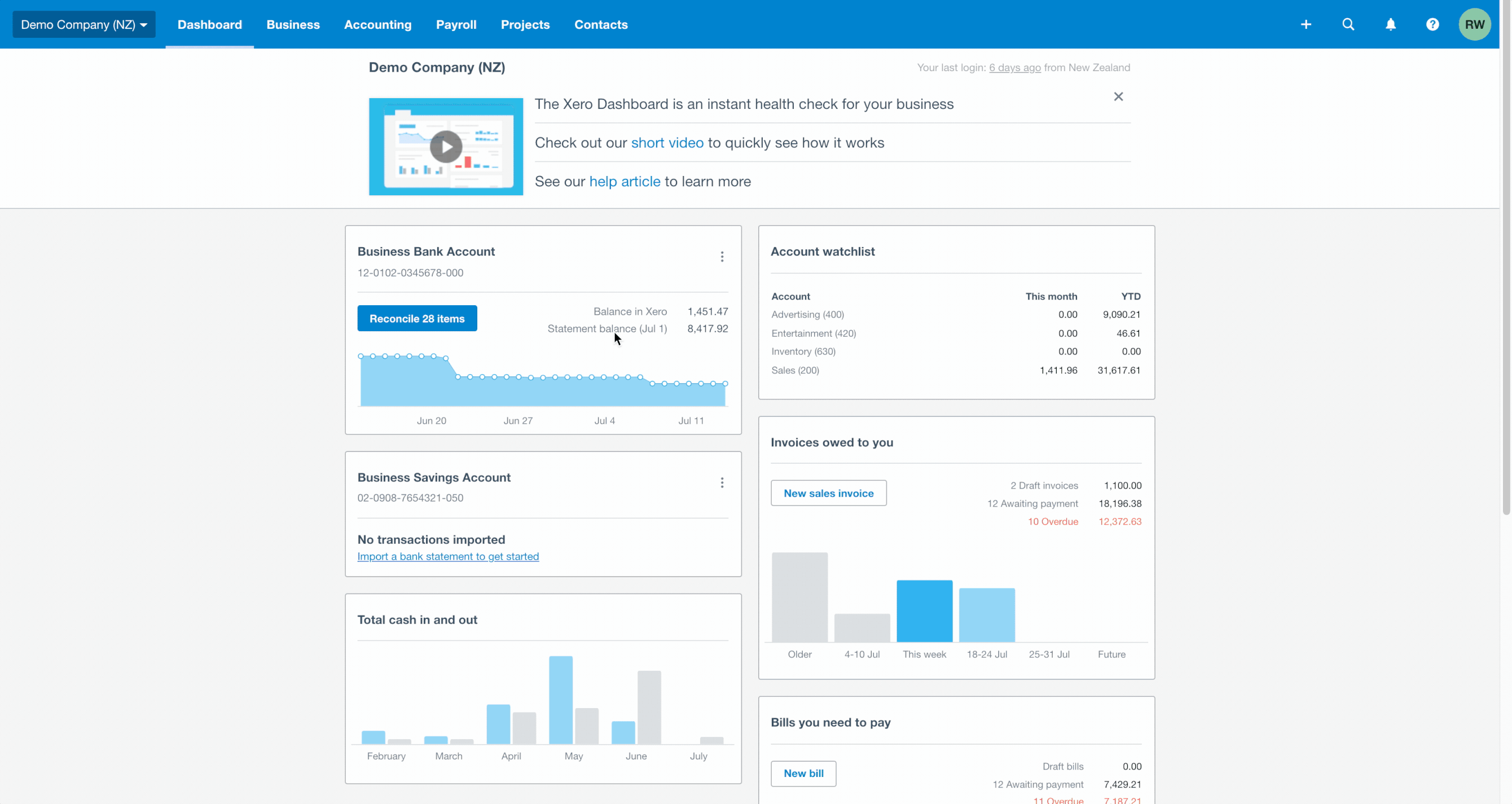Screen dimensions: 1512x804
Task: Click the Business Bank Account title
Action: 426,251
